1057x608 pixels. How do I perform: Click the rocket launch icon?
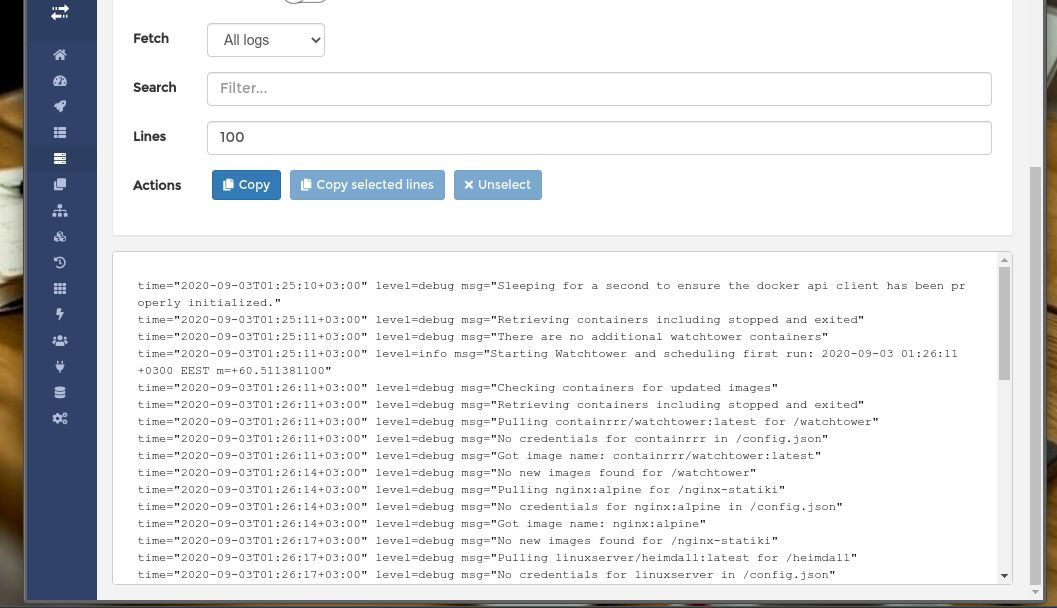60,106
